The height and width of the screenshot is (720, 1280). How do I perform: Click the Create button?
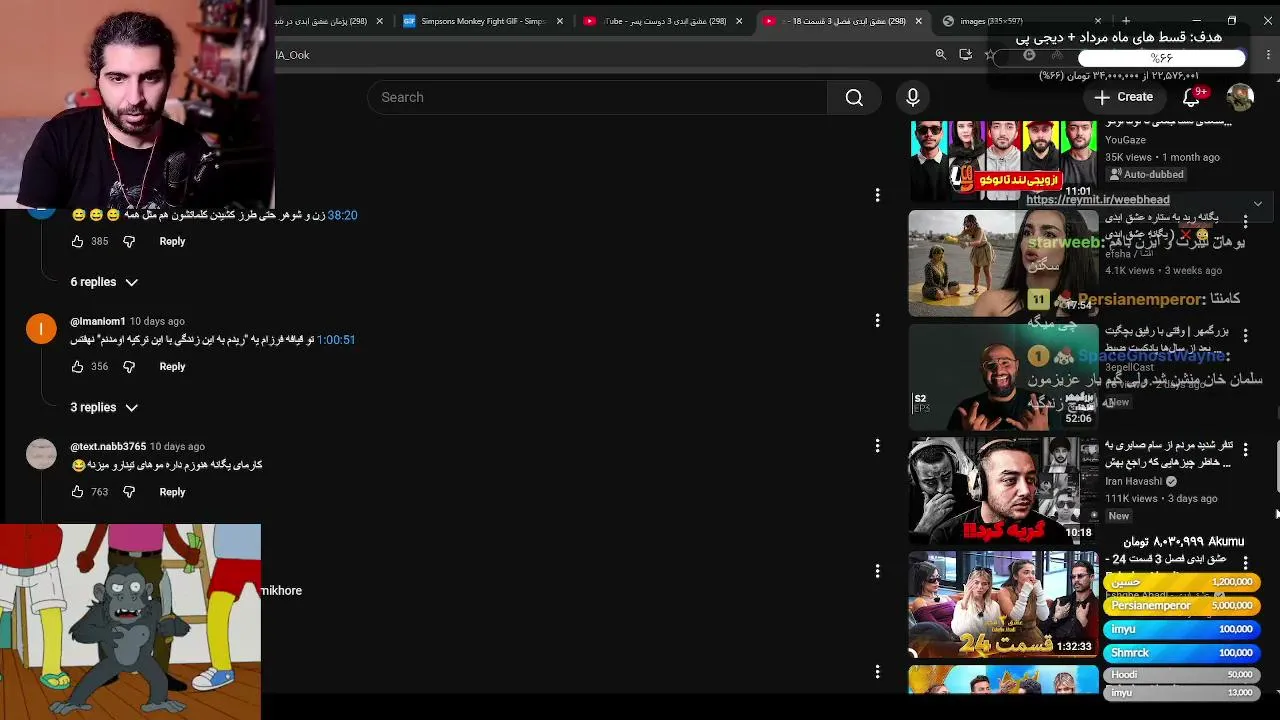click(1124, 97)
